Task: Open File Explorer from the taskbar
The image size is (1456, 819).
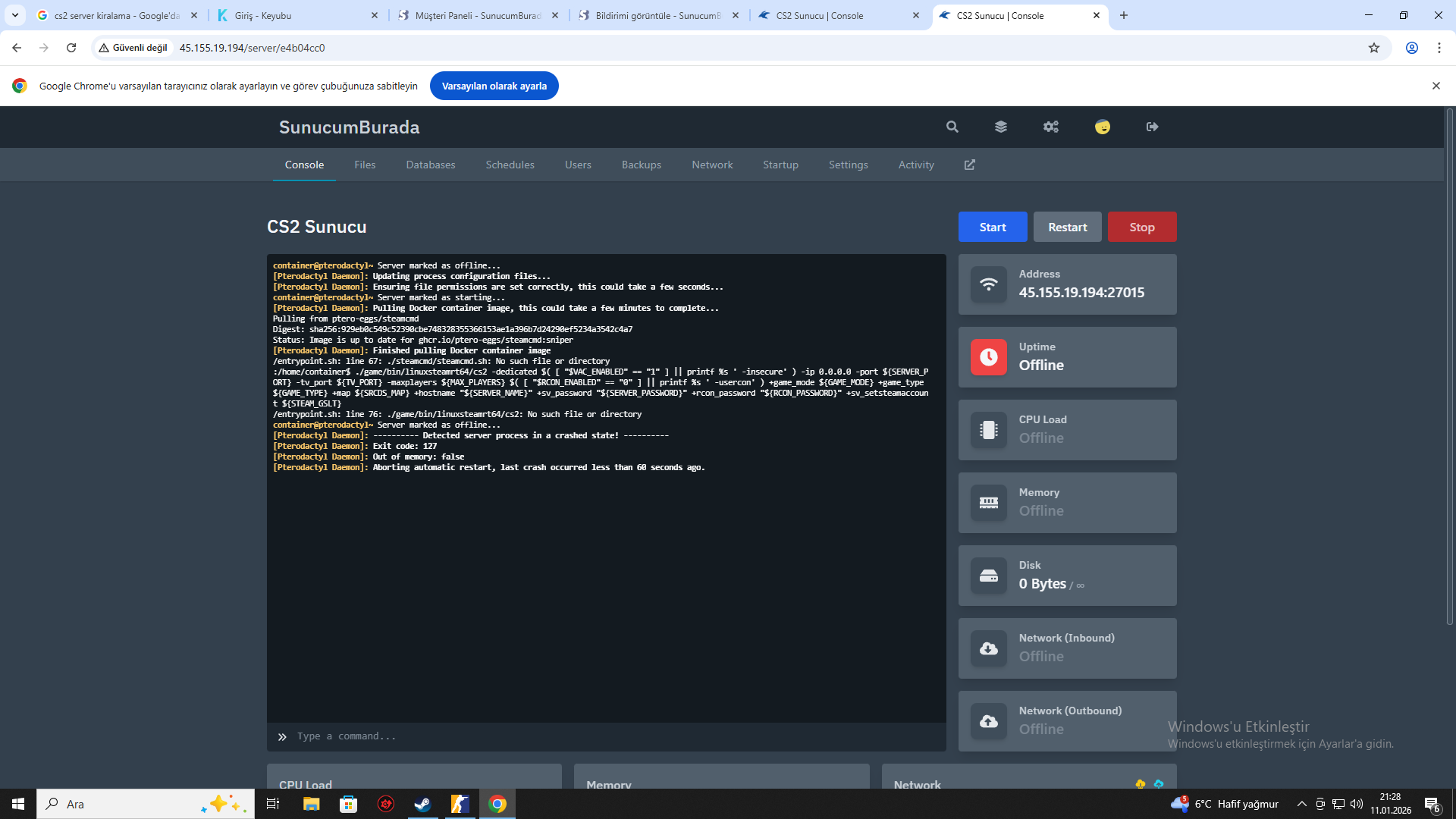Action: pos(312,804)
